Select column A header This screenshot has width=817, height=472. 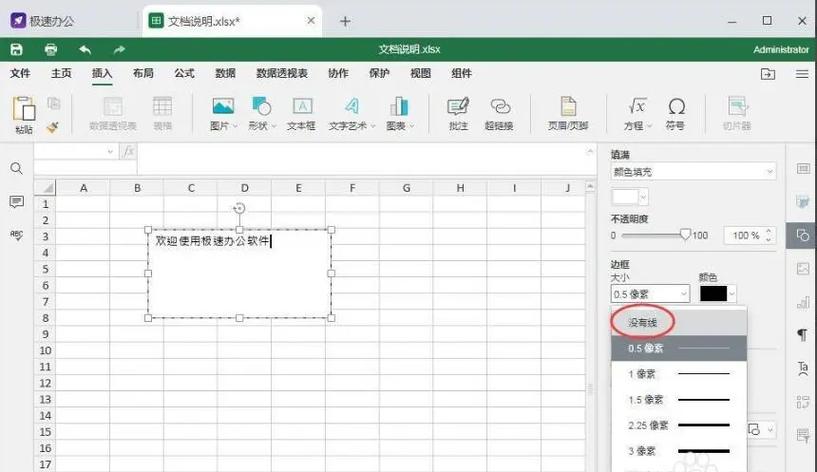pyautogui.click(x=83, y=188)
